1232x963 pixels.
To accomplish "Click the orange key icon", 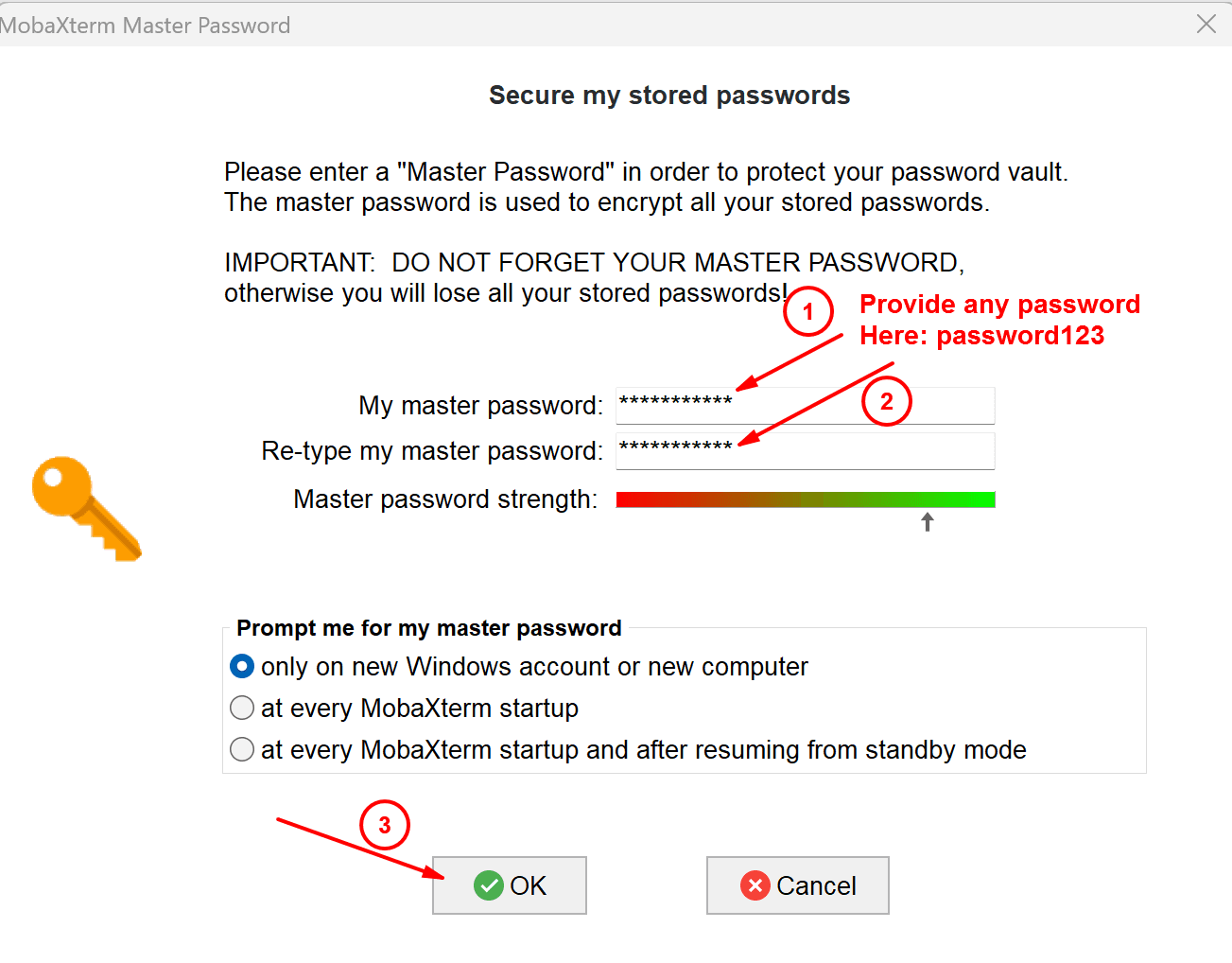I will point(85,508).
